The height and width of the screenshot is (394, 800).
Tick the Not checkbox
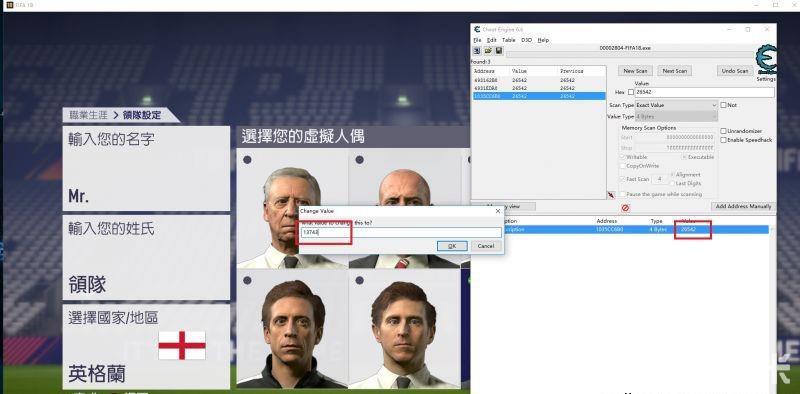pyautogui.click(x=723, y=105)
